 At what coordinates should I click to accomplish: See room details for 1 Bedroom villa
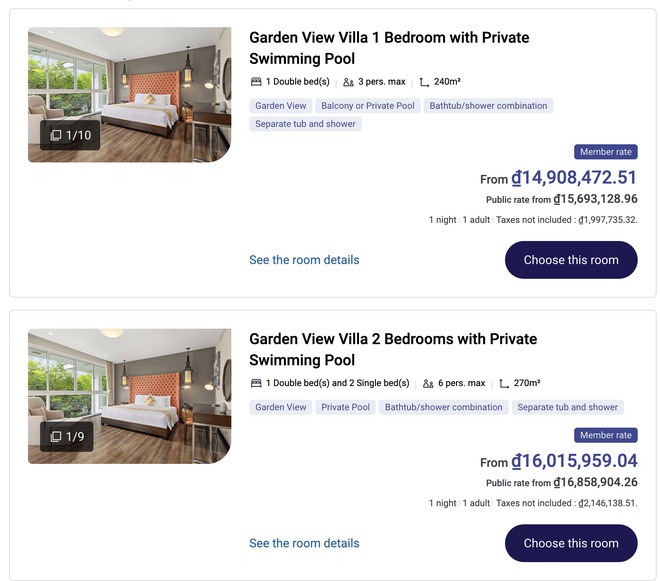coord(304,260)
